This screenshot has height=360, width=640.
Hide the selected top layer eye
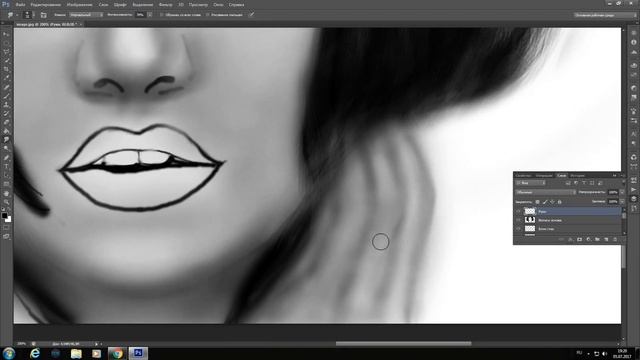(518, 211)
